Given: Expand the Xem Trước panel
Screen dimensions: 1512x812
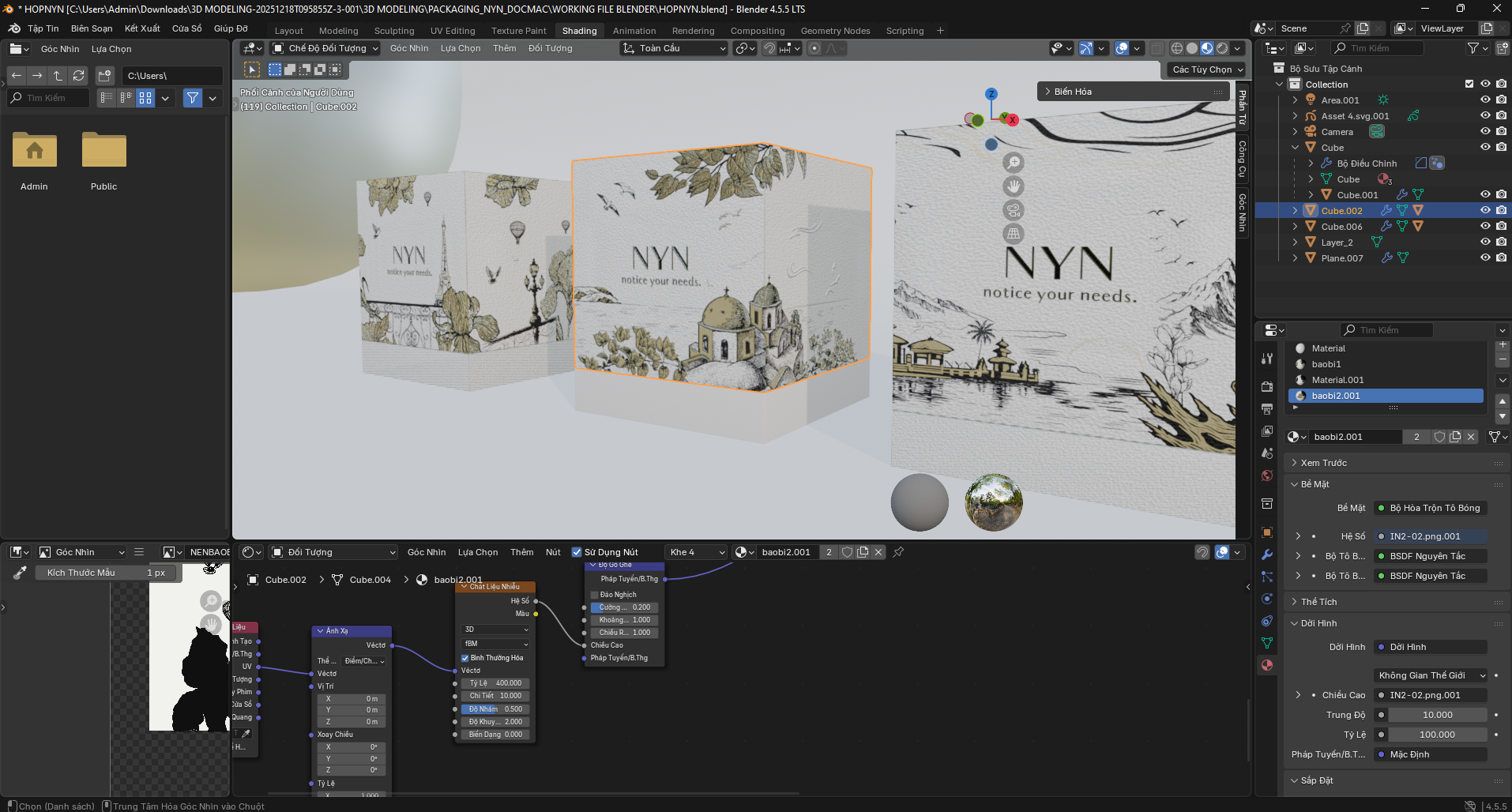Looking at the screenshot, I should pyautogui.click(x=1323, y=463).
